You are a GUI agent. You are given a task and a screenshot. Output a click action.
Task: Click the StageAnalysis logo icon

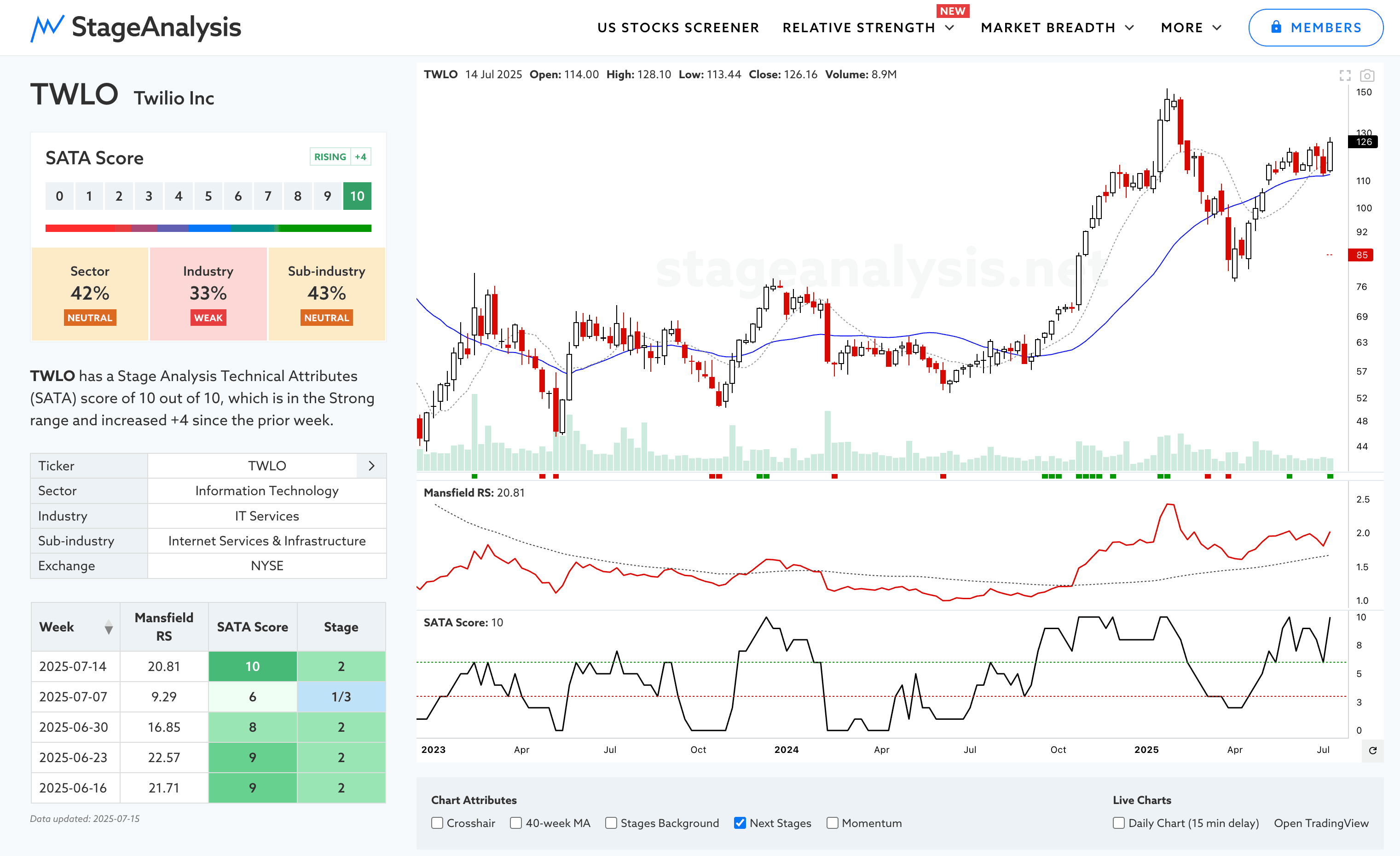[x=47, y=28]
